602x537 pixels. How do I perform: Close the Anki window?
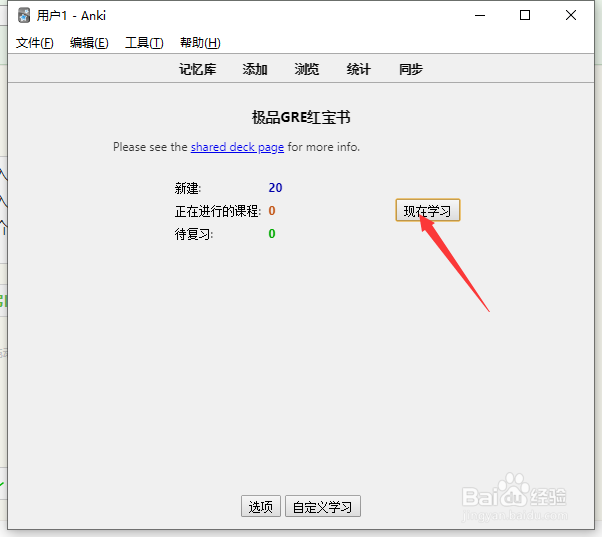[571, 15]
